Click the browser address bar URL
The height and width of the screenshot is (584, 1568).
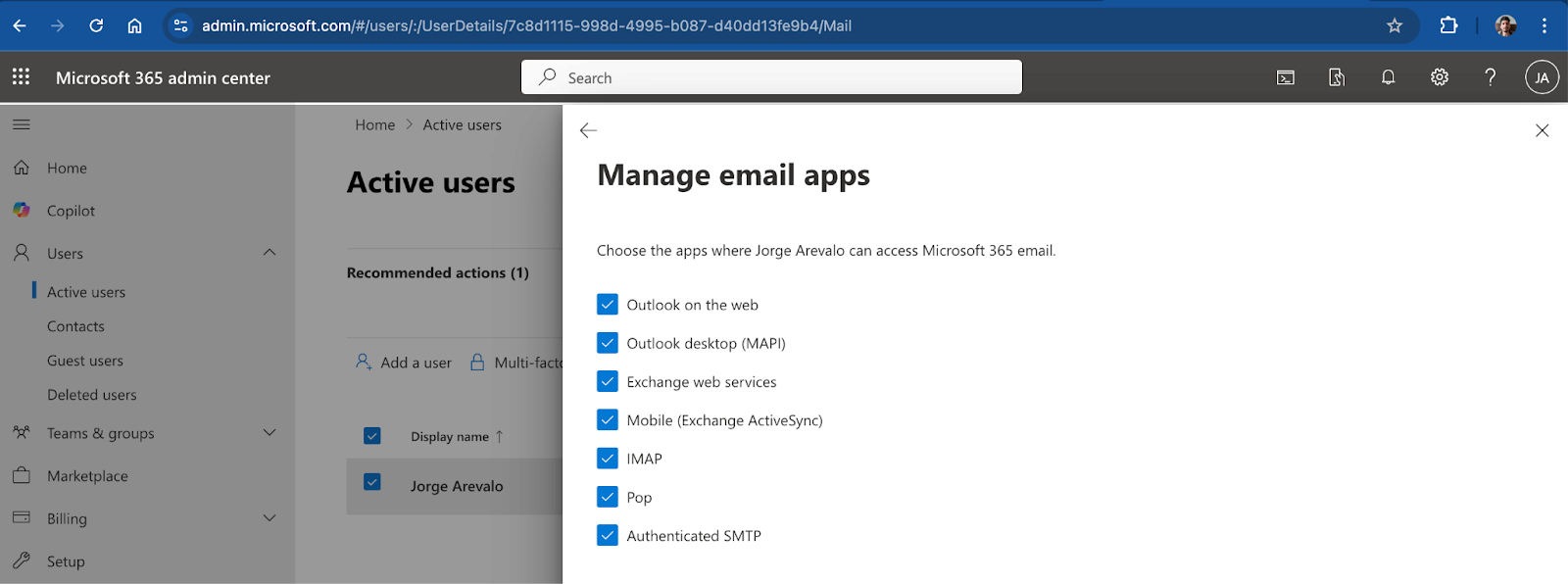[x=526, y=25]
